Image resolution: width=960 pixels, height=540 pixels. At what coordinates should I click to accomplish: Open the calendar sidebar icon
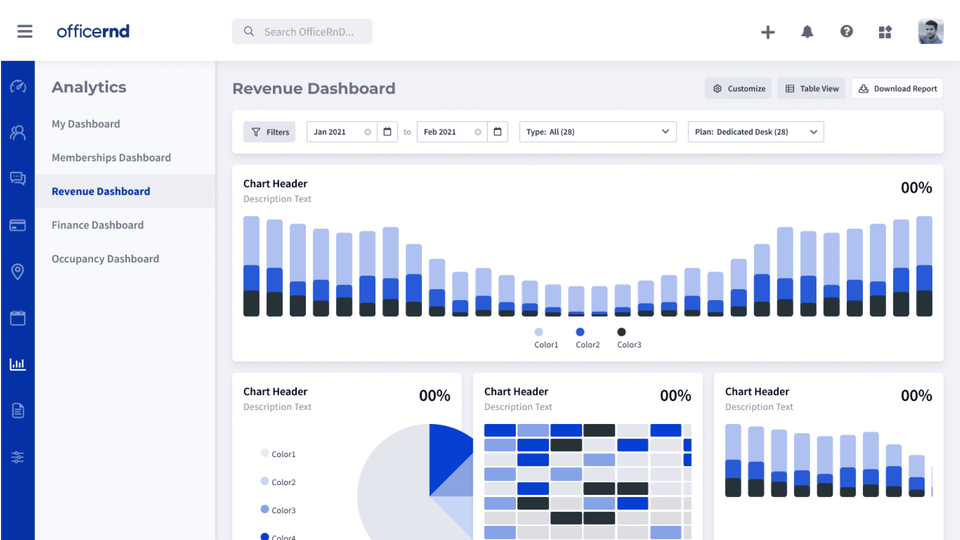(x=17, y=318)
